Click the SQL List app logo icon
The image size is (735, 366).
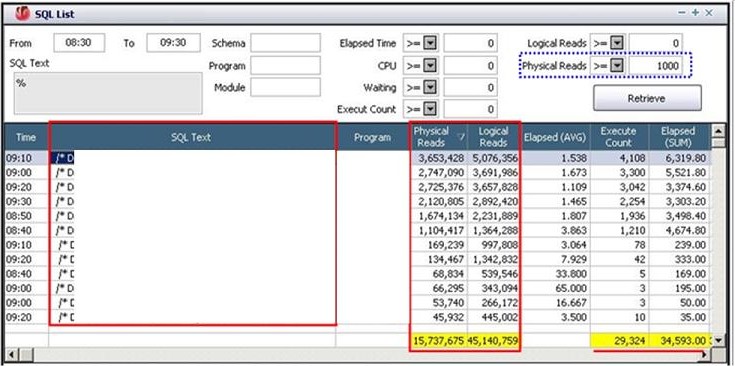pyautogui.click(x=22, y=14)
